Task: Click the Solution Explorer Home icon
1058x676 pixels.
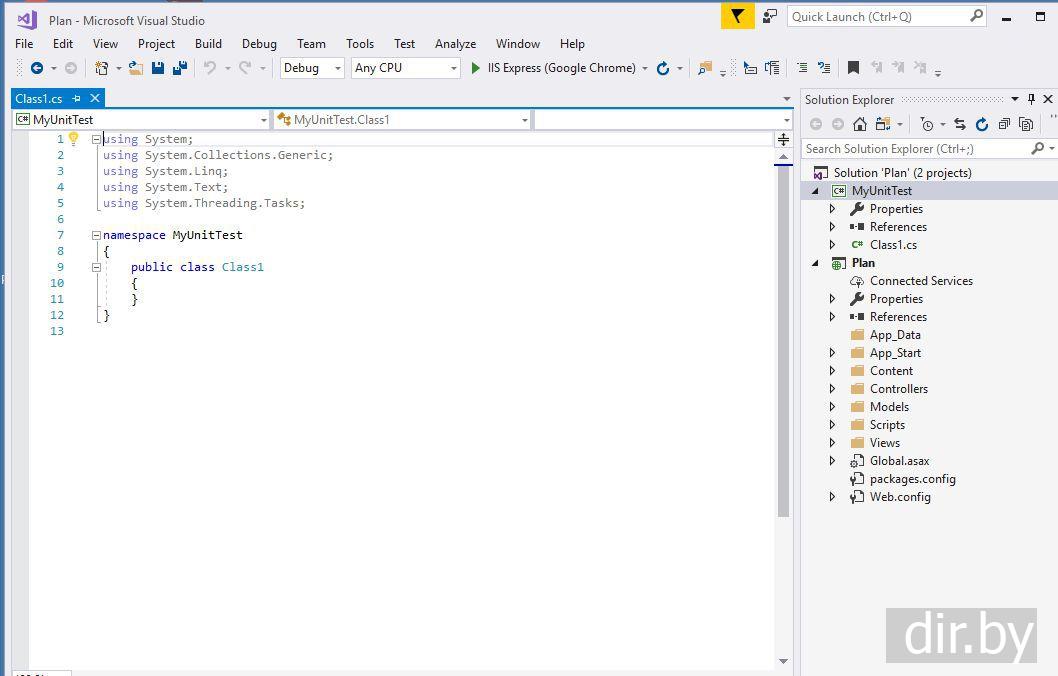Action: (x=860, y=124)
